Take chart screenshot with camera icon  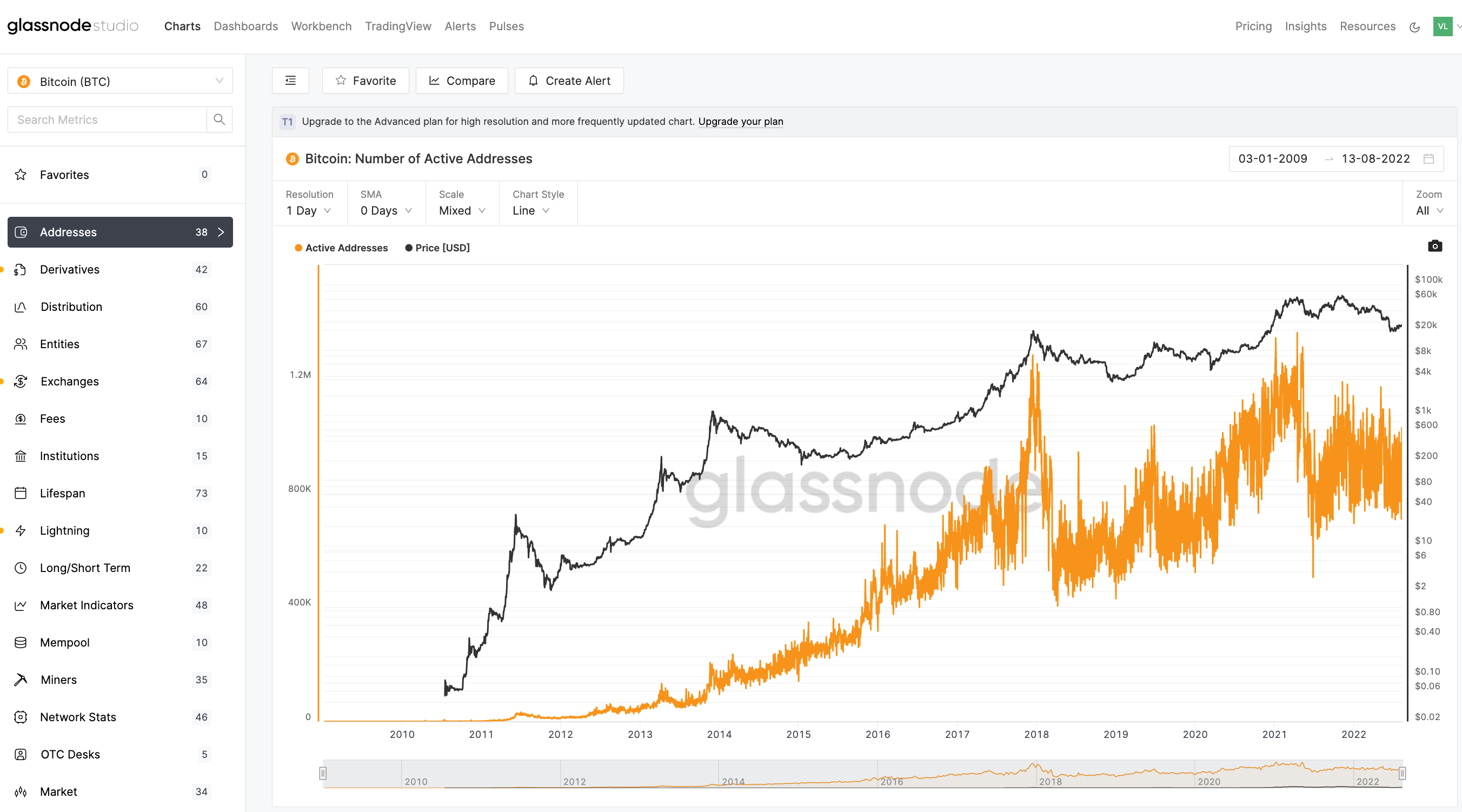(1435, 245)
